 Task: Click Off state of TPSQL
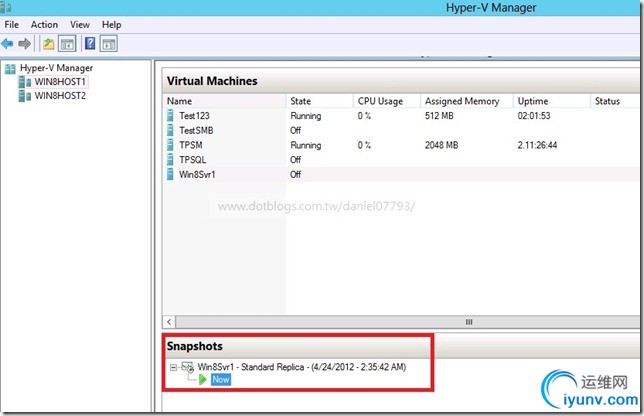296,160
